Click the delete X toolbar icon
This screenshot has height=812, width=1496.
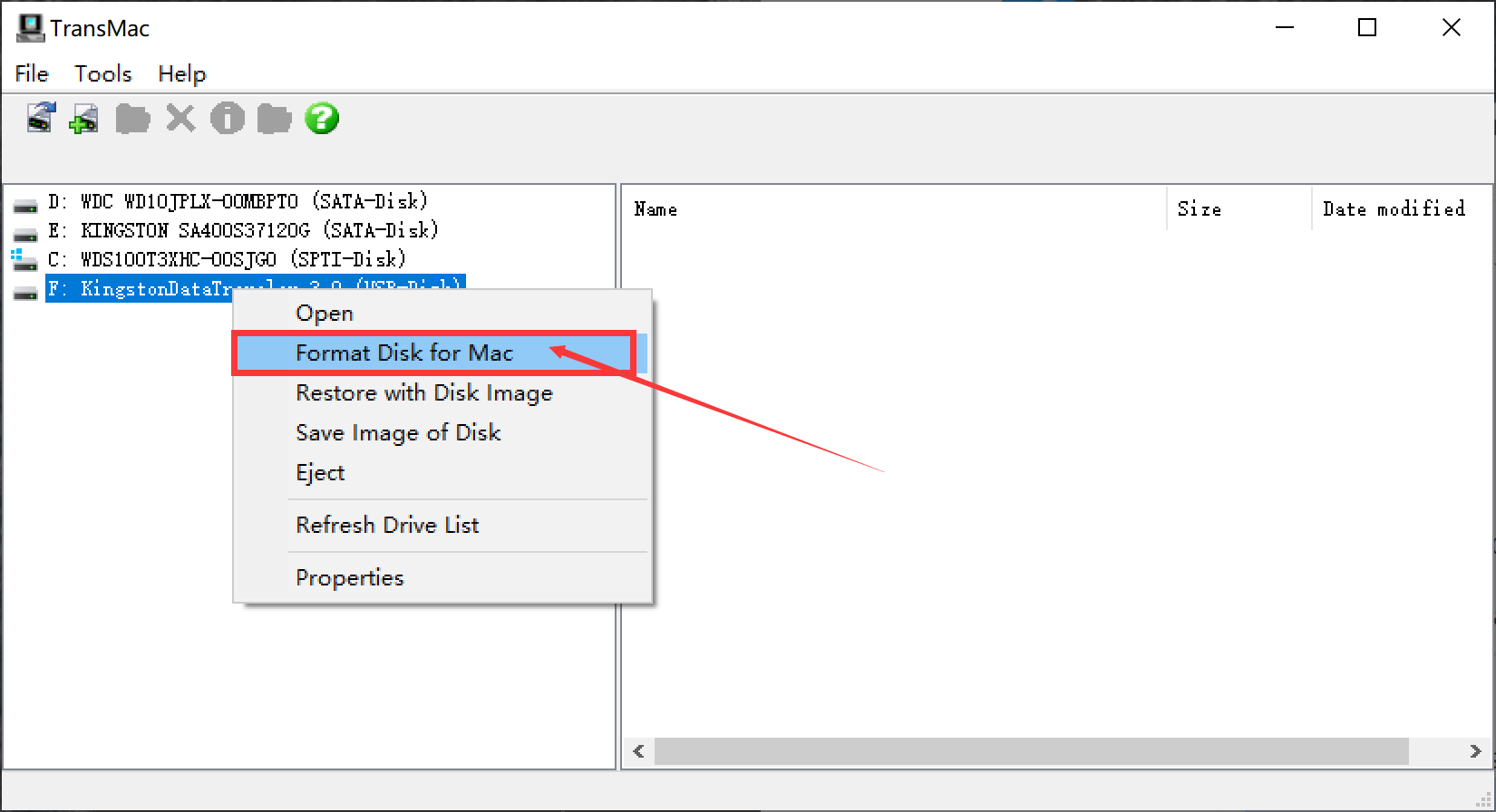click(x=180, y=118)
